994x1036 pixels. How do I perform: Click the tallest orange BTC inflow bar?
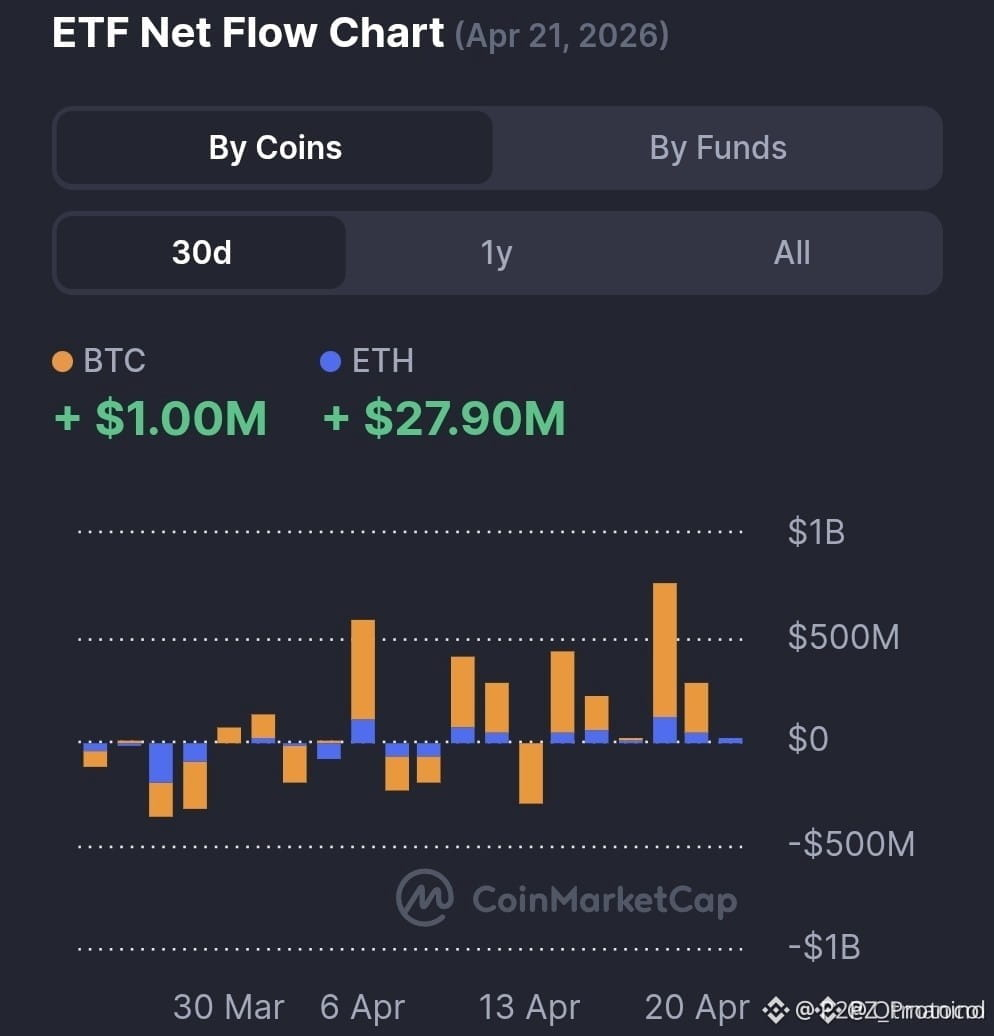point(665,649)
